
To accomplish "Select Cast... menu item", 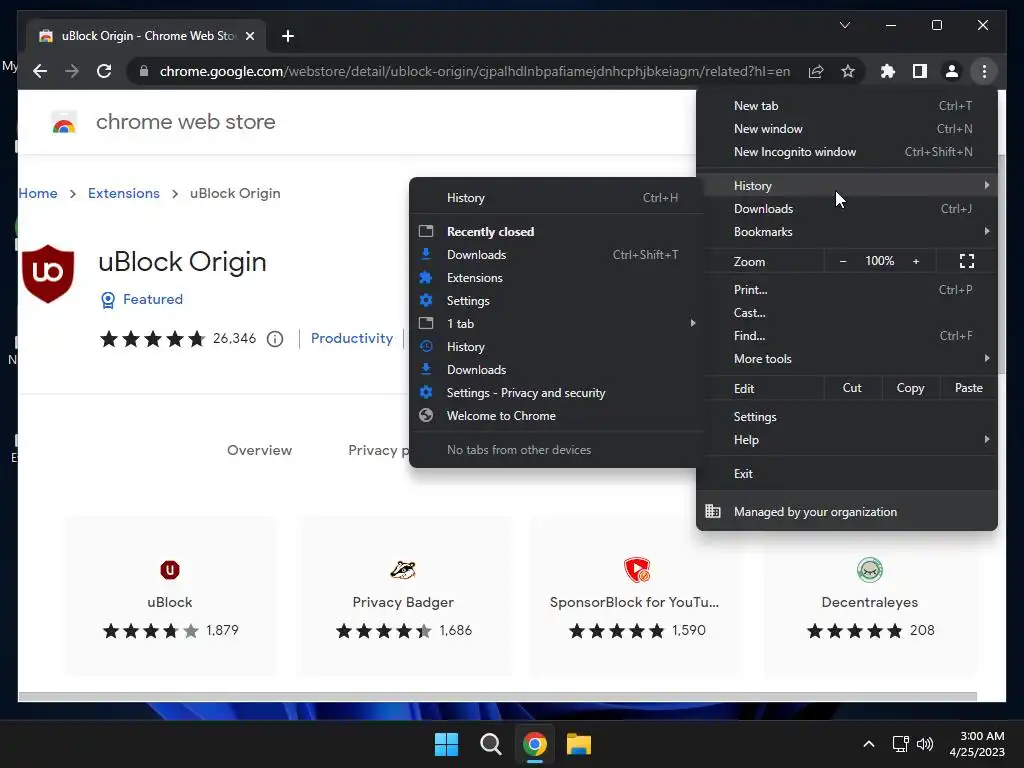I will (x=847, y=312).
